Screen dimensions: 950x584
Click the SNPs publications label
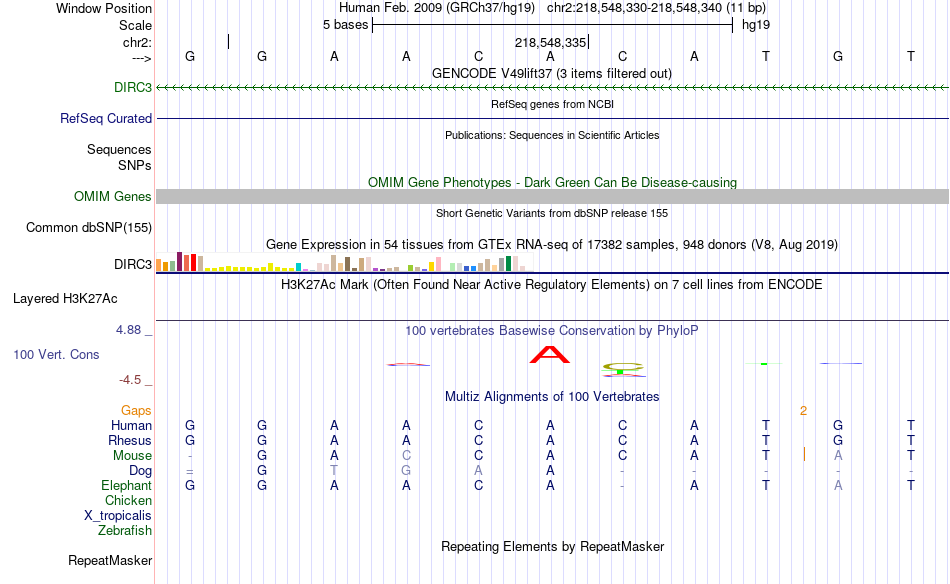pos(135,165)
